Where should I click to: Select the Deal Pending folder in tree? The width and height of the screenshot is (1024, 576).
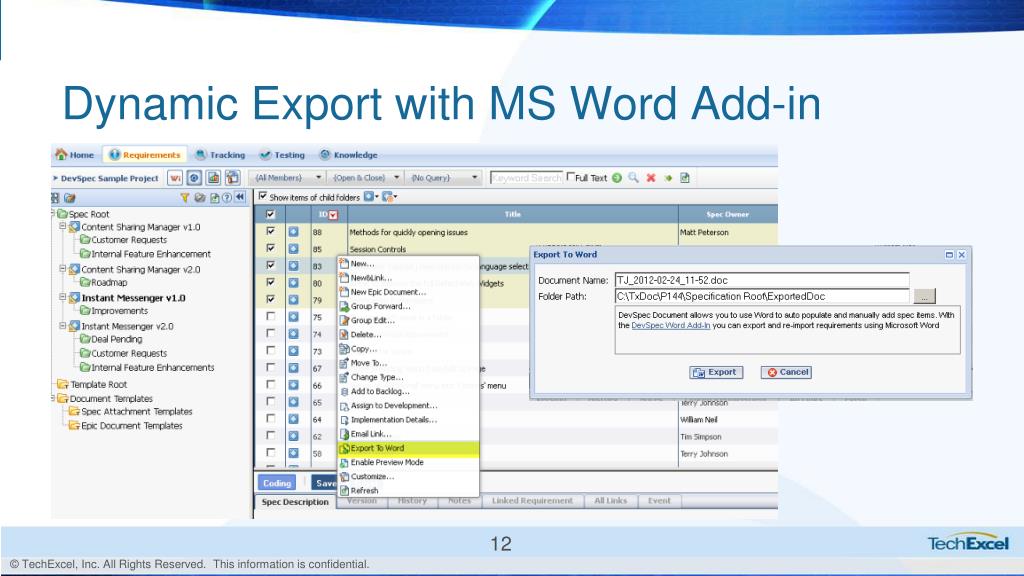[x=111, y=339]
